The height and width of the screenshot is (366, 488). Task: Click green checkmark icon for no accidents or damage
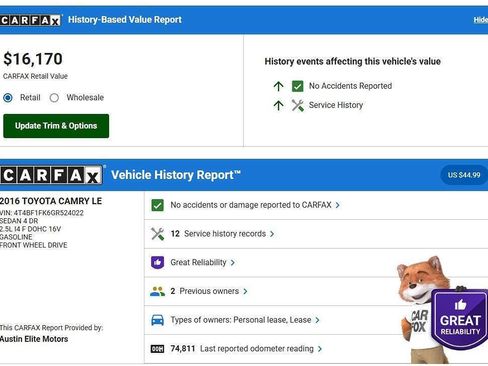click(157, 205)
